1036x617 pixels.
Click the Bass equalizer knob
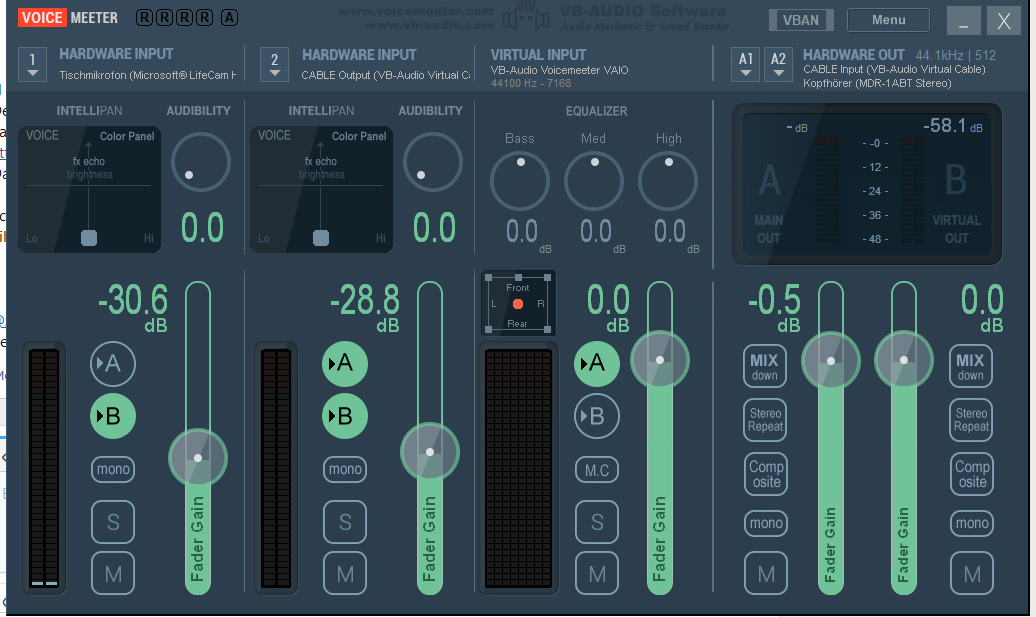tap(520, 181)
